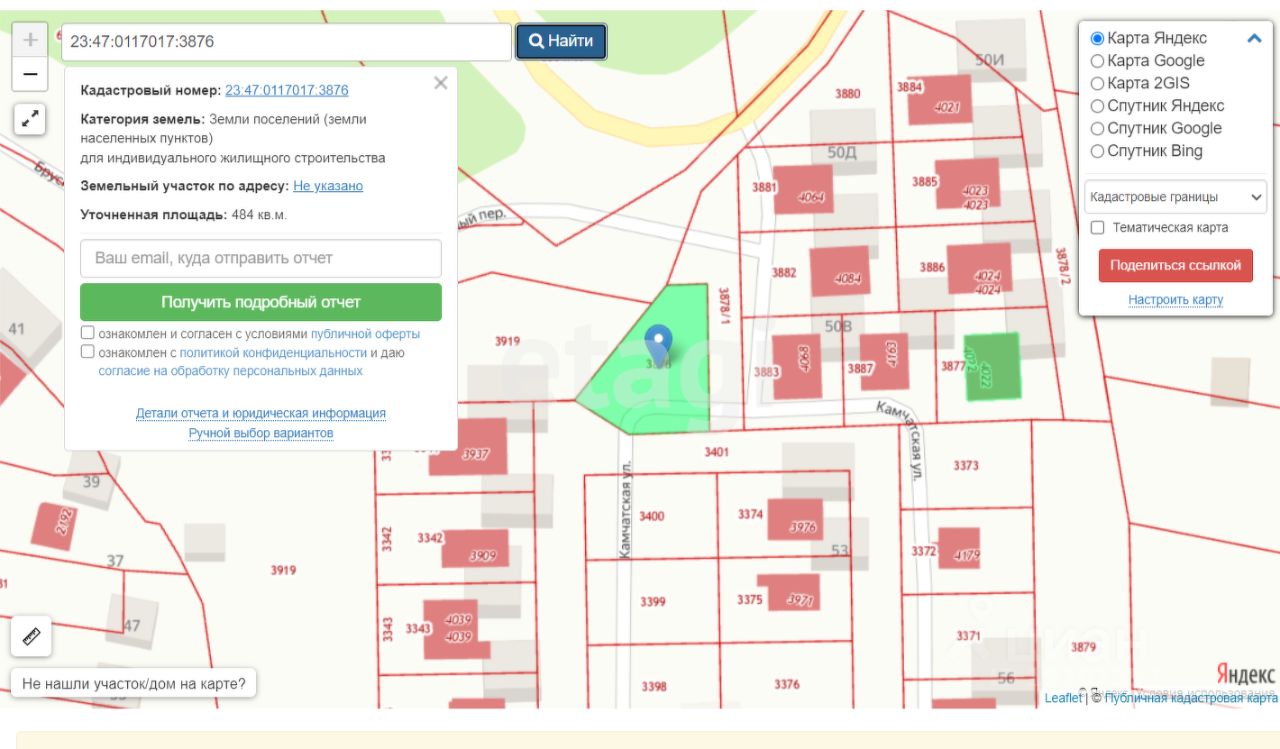The image size is (1280, 749).
Task: Click building 3976 on the map
Action: (796, 520)
